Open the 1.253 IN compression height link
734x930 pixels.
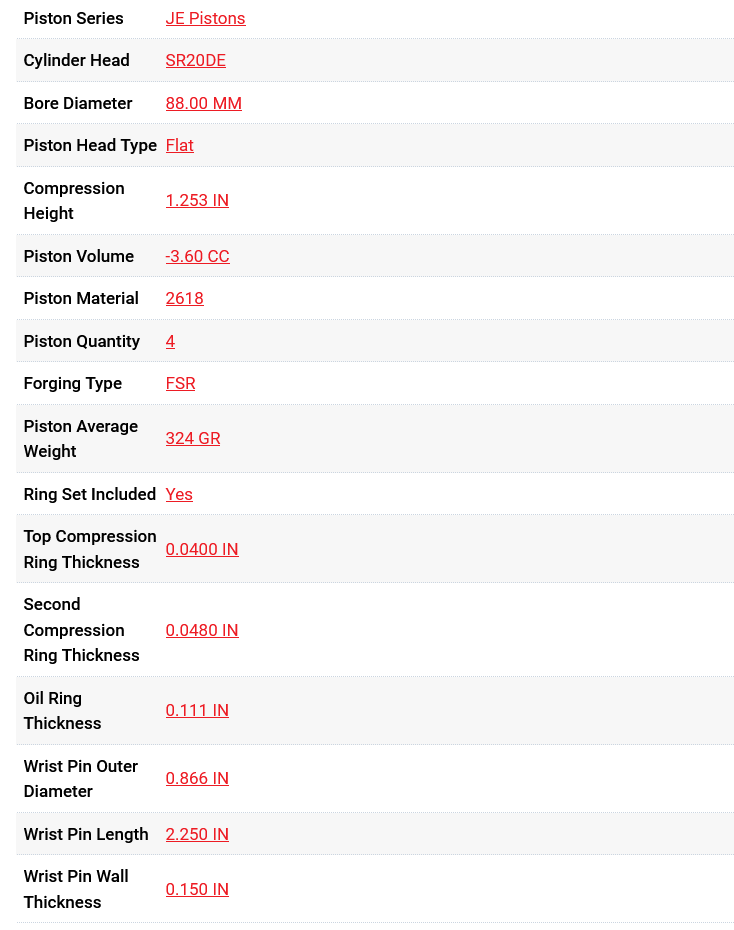tap(197, 200)
